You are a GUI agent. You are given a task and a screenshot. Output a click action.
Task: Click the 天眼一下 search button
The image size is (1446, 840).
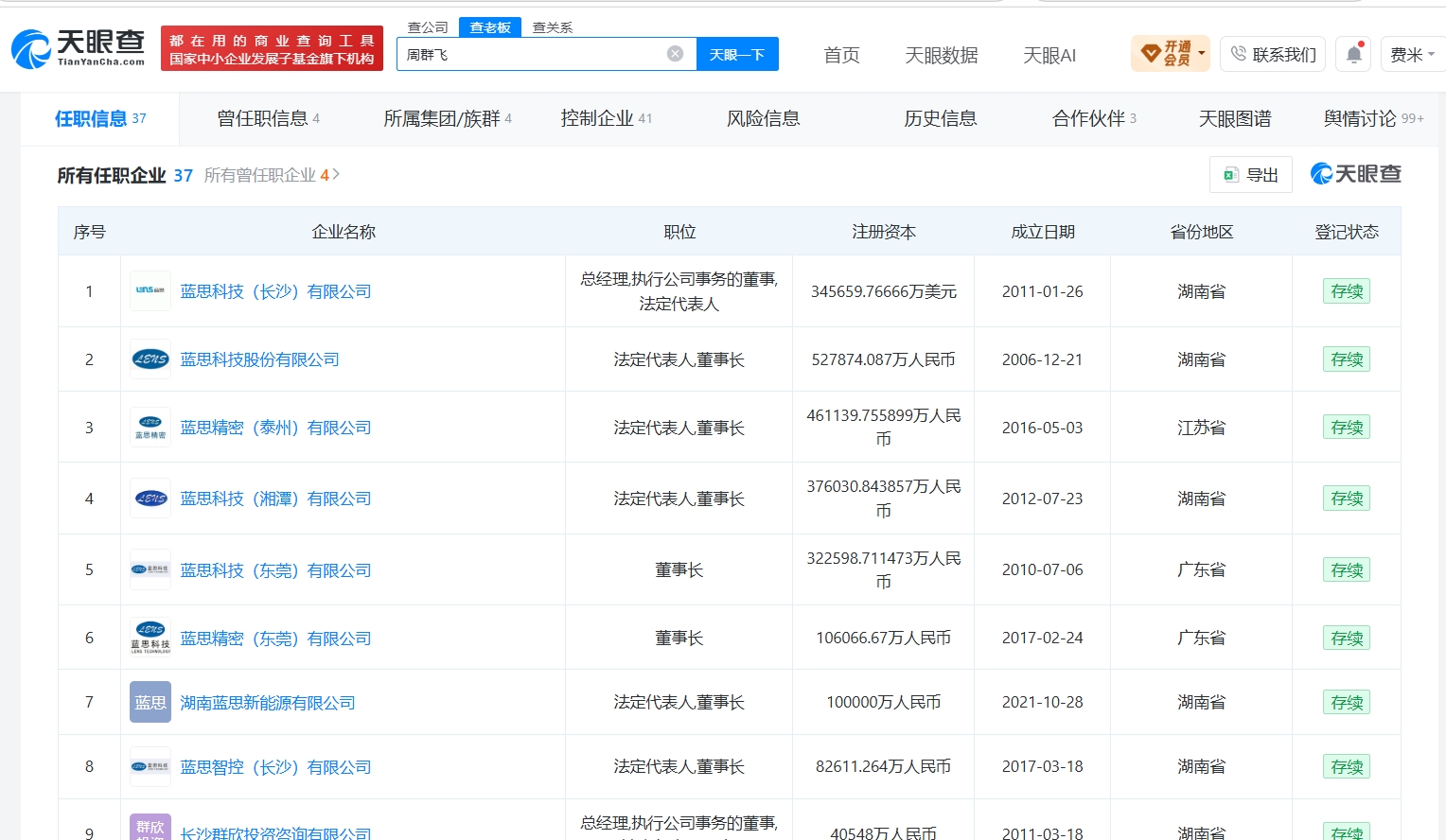click(737, 54)
